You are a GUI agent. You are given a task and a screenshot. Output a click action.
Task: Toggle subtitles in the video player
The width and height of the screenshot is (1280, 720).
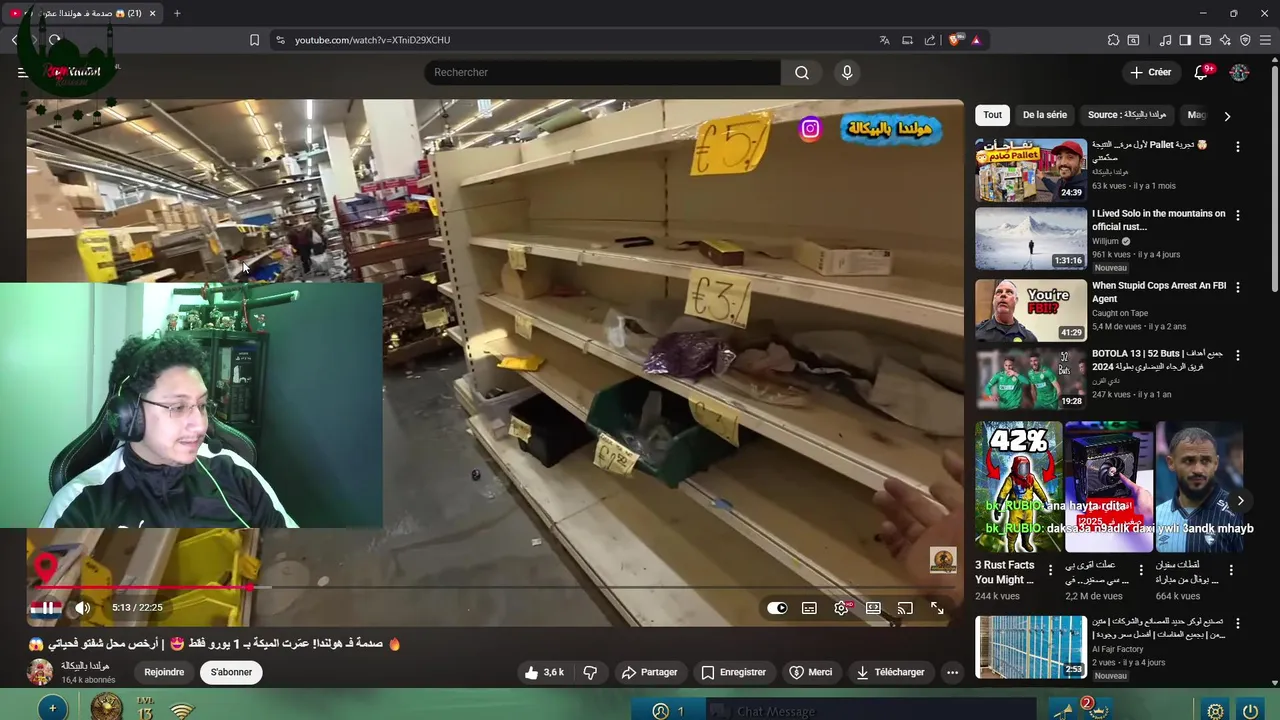[x=809, y=608]
